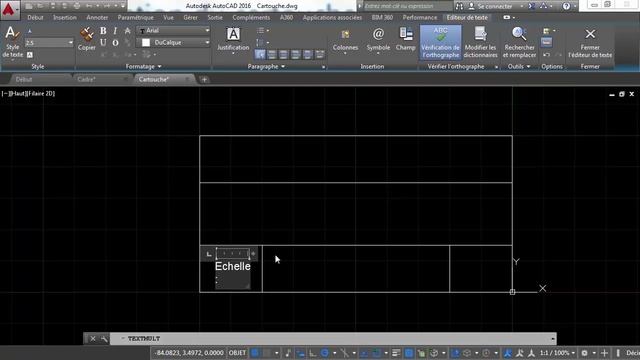
Task: Toggle bold formatting (B)
Action: (x=103, y=31)
